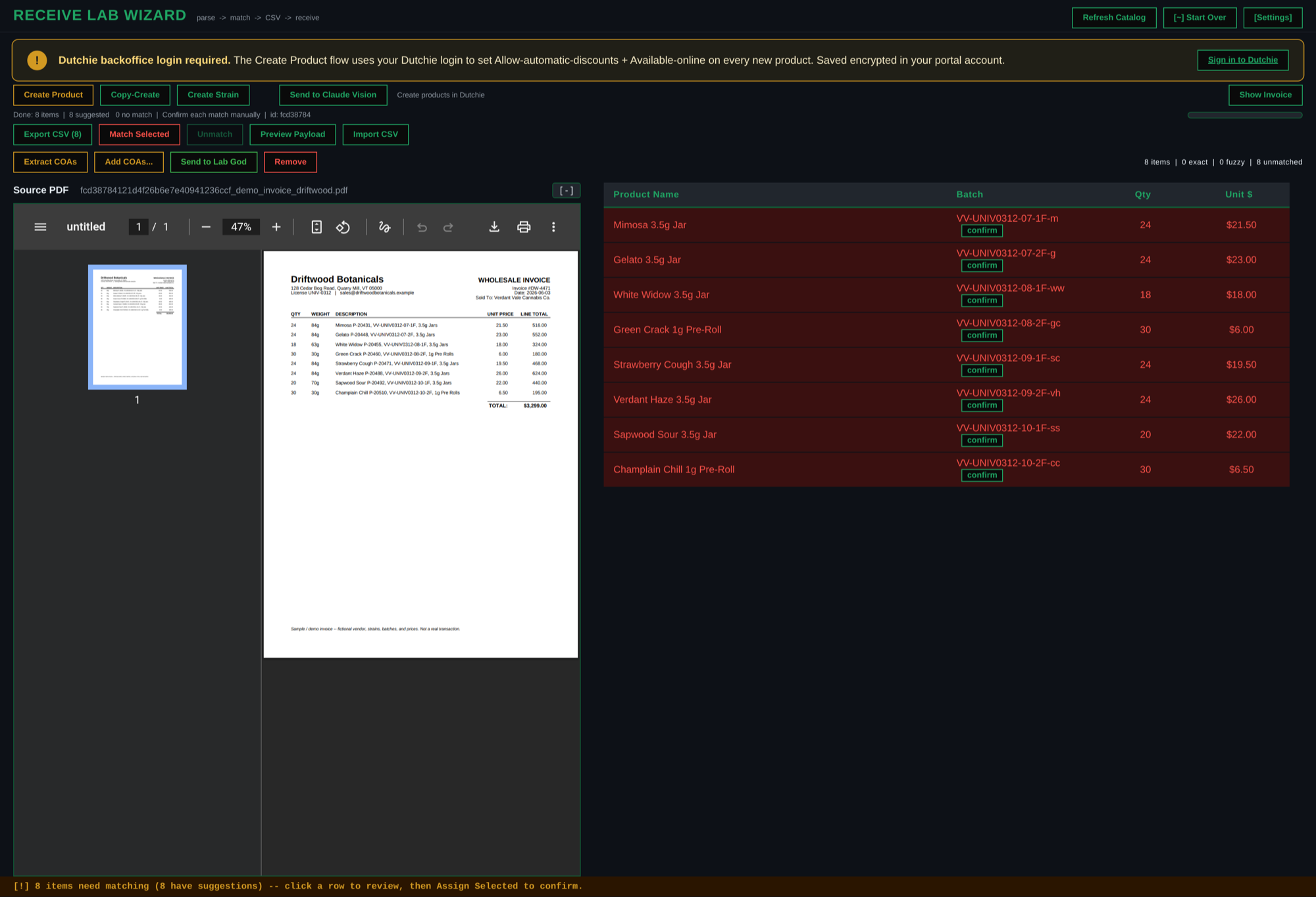1316x897 pixels.
Task: Select the PDF draw annotation tool
Action: (385, 227)
